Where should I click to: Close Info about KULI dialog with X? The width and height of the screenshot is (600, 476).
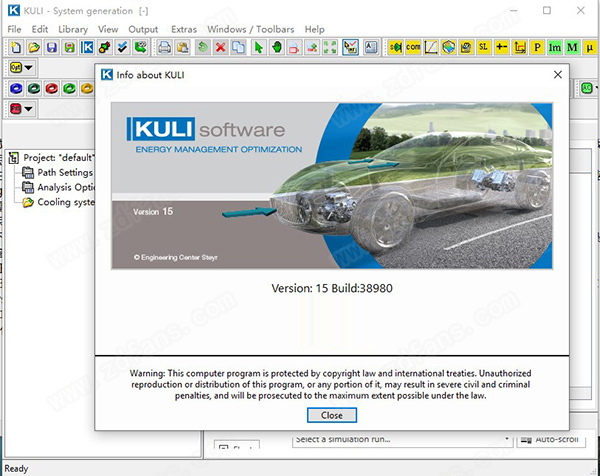tap(558, 75)
